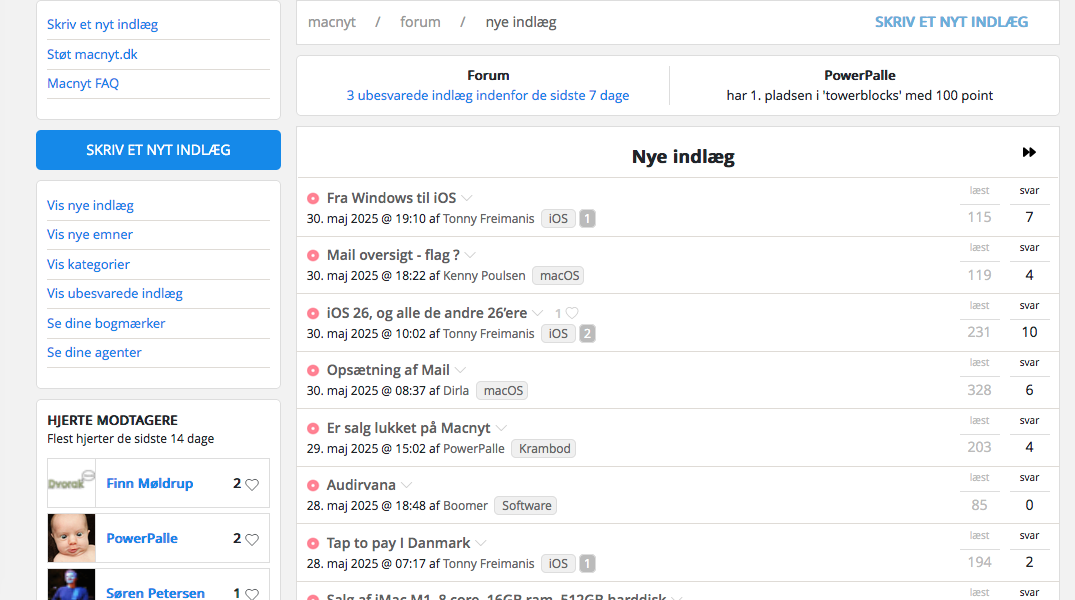Expand chevron next to Mail oversigt - flag ?

[470, 255]
